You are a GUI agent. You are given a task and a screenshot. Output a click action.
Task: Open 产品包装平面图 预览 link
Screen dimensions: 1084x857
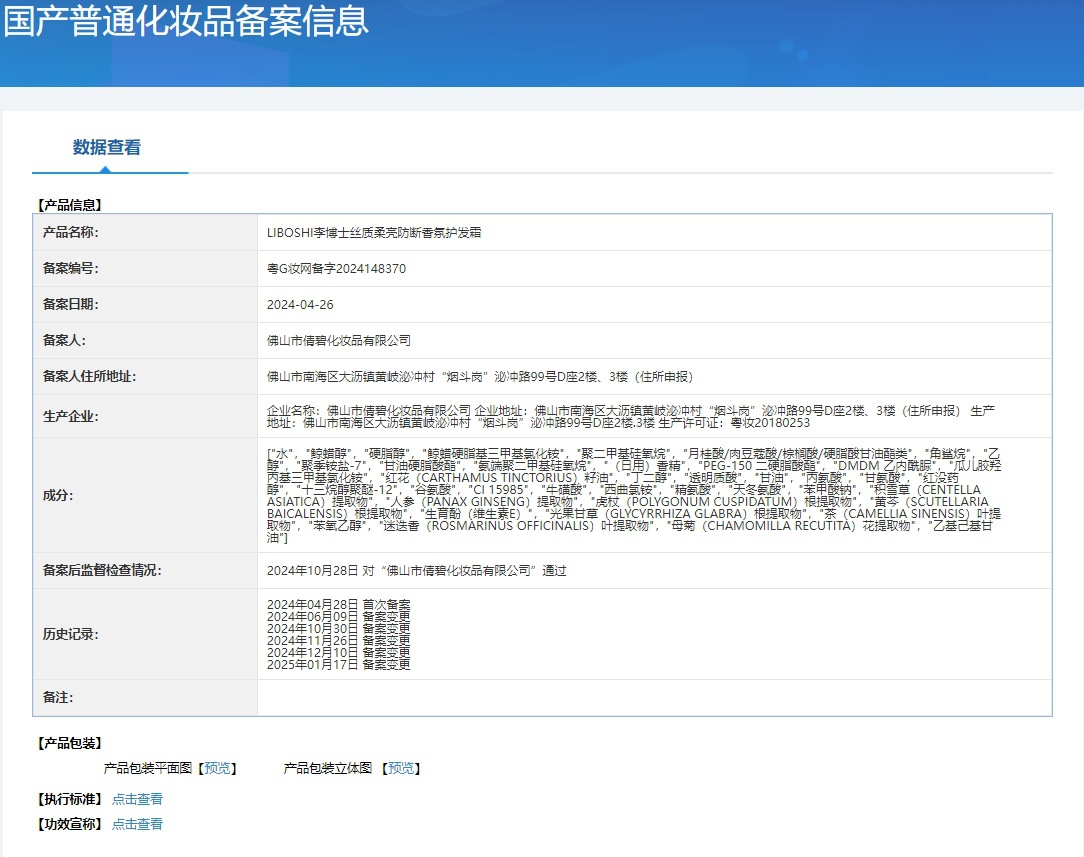217,768
